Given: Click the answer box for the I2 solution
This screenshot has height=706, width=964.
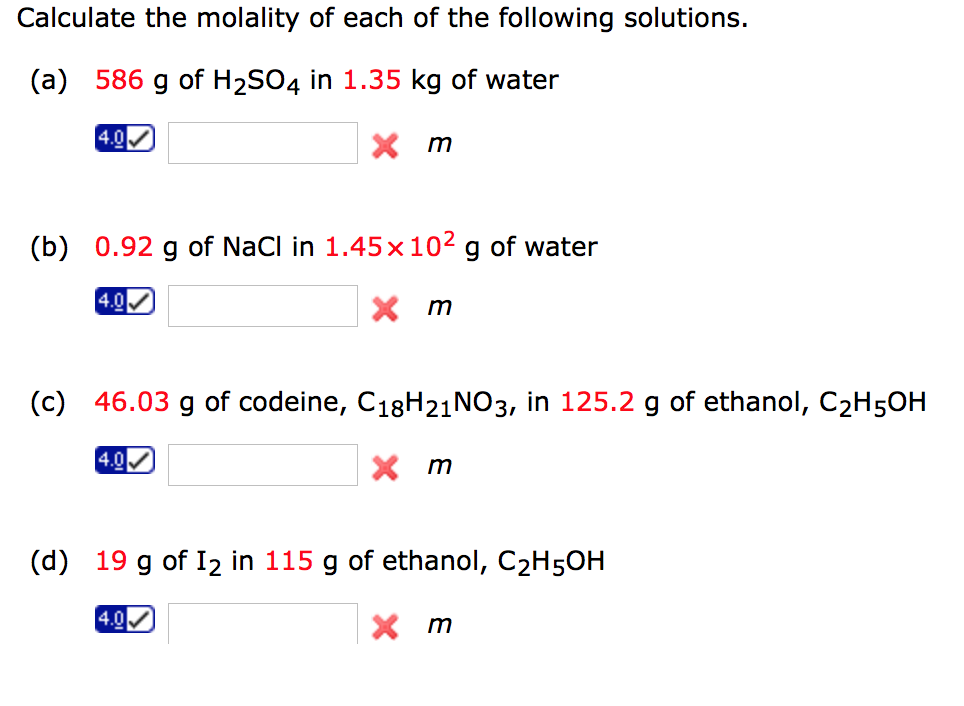Looking at the screenshot, I should (262, 624).
